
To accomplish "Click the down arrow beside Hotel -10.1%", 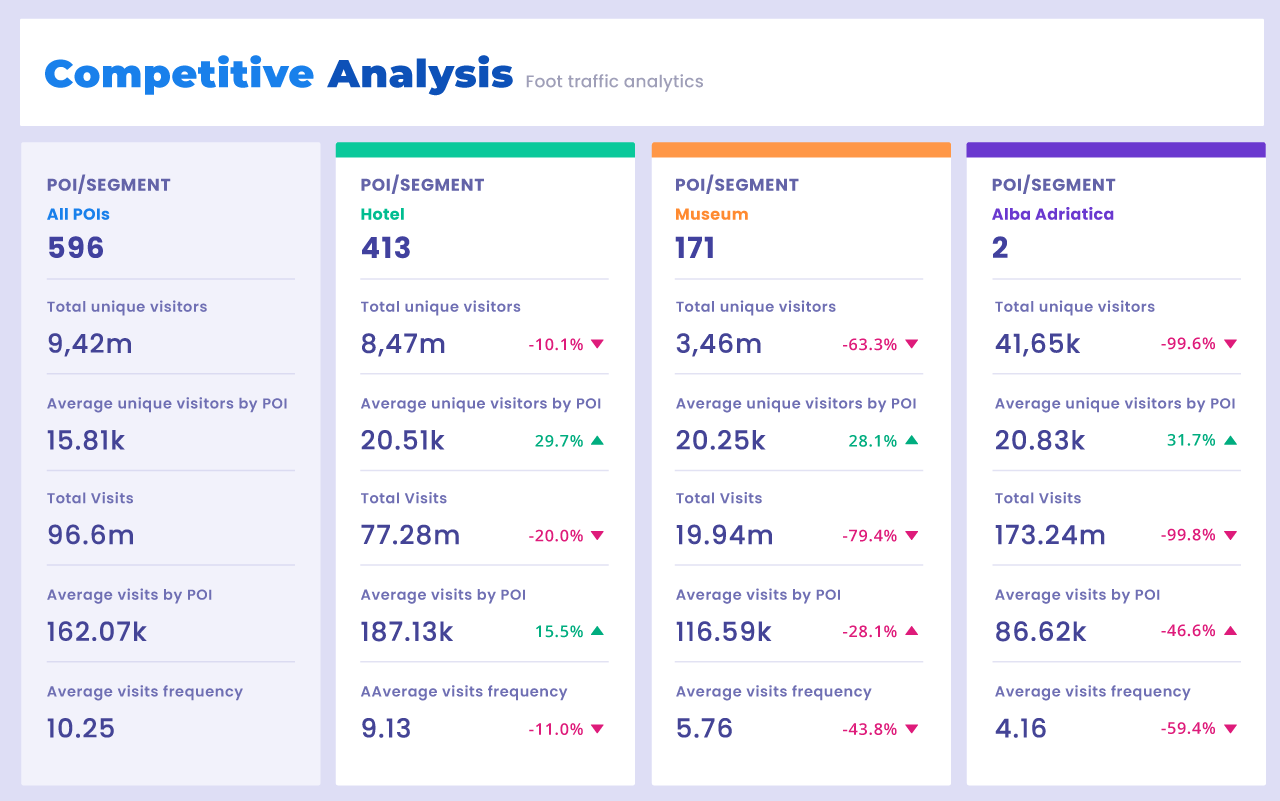I will (597, 344).
